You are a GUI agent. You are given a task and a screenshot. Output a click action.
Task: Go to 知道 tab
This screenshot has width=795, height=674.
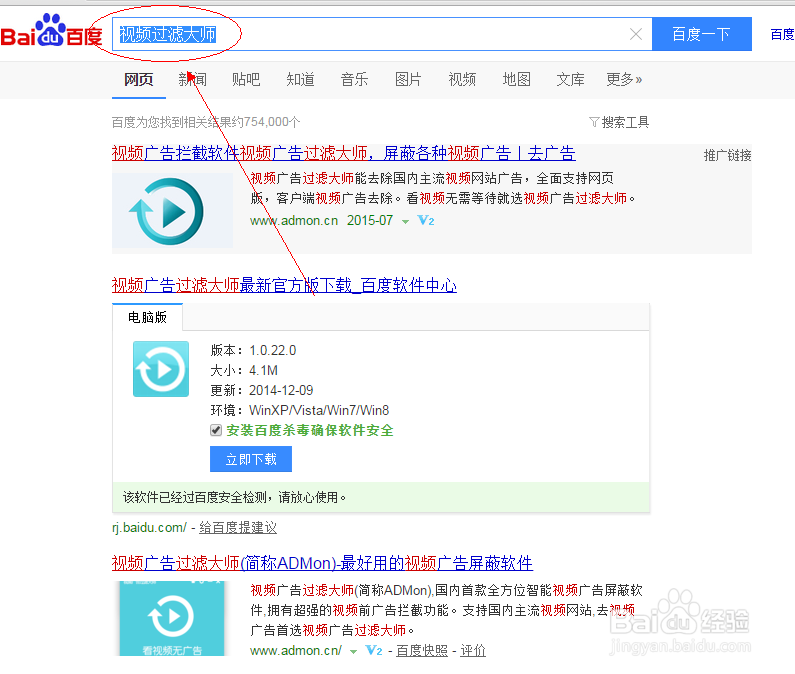(x=300, y=80)
